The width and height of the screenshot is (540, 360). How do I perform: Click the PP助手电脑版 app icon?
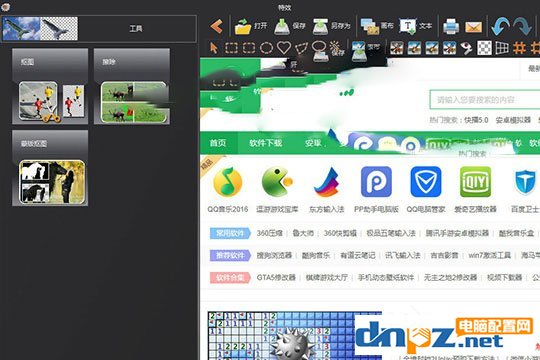[x=376, y=182]
